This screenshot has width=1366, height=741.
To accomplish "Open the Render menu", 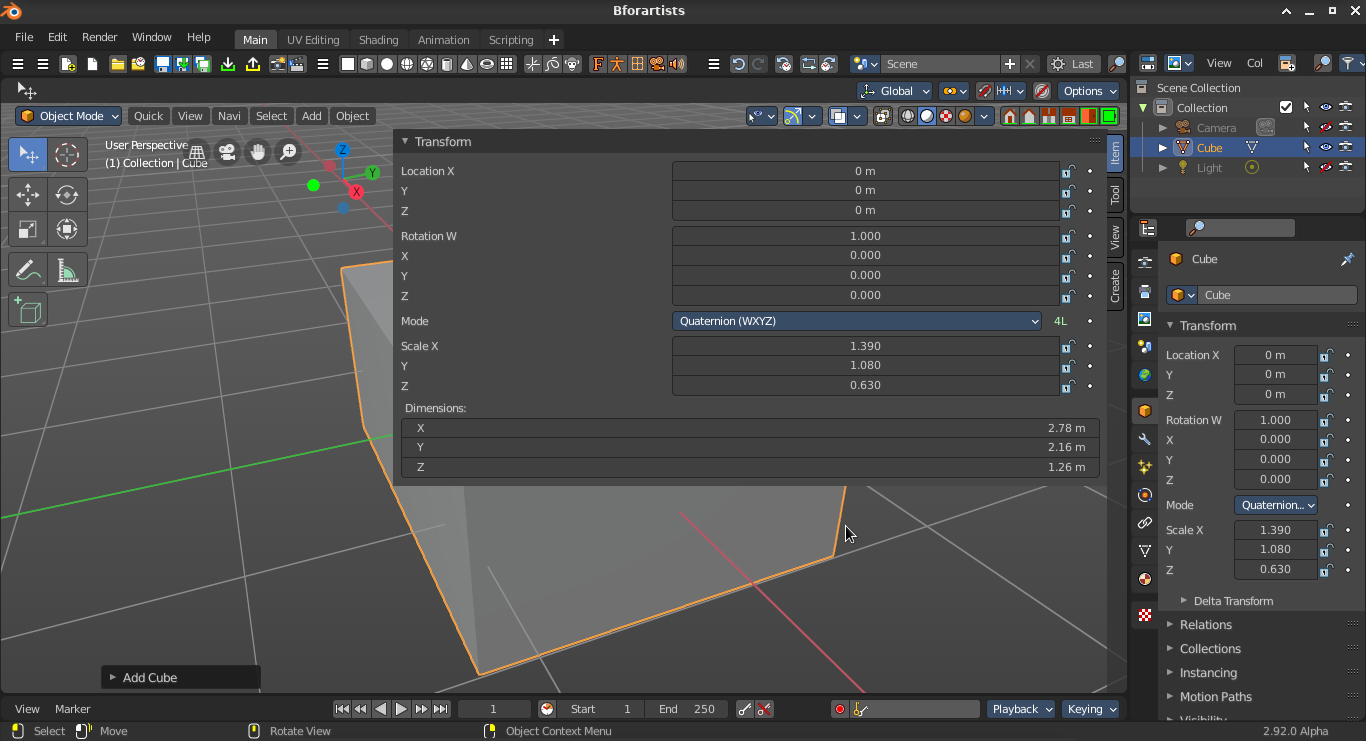I will pos(99,37).
